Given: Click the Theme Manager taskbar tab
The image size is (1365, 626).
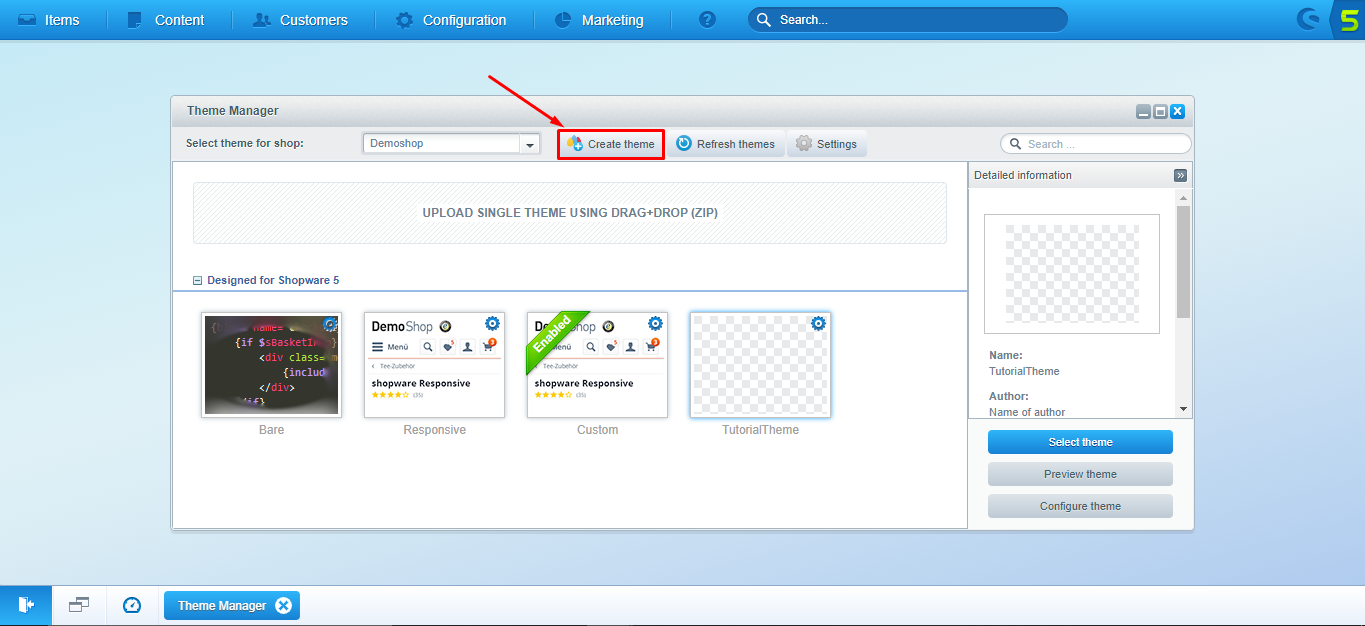Looking at the screenshot, I should (x=231, y=605).
